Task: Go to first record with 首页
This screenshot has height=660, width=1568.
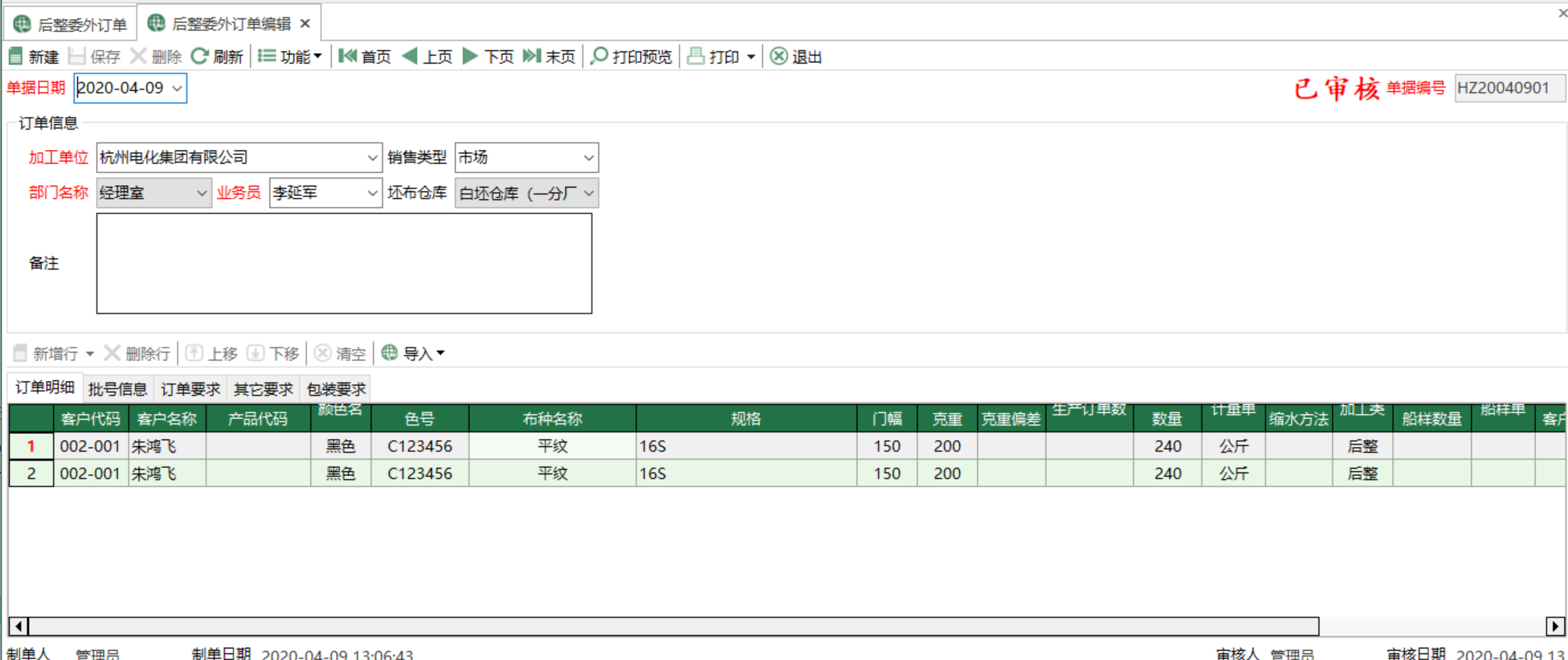Action: click(x=365, y=56)
